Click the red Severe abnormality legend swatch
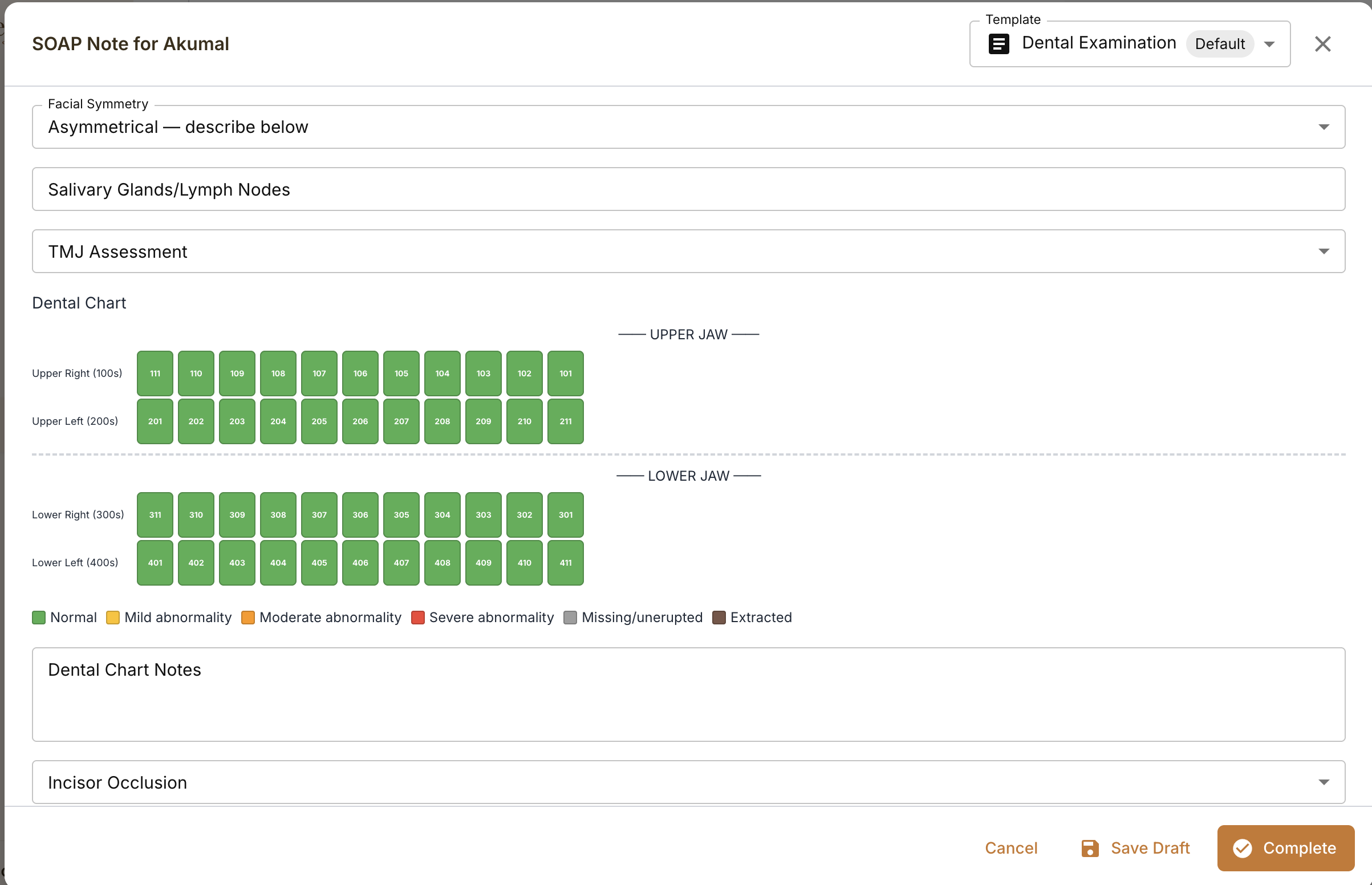The height and width of the screenshot is (885, 1372). [417, 618]
